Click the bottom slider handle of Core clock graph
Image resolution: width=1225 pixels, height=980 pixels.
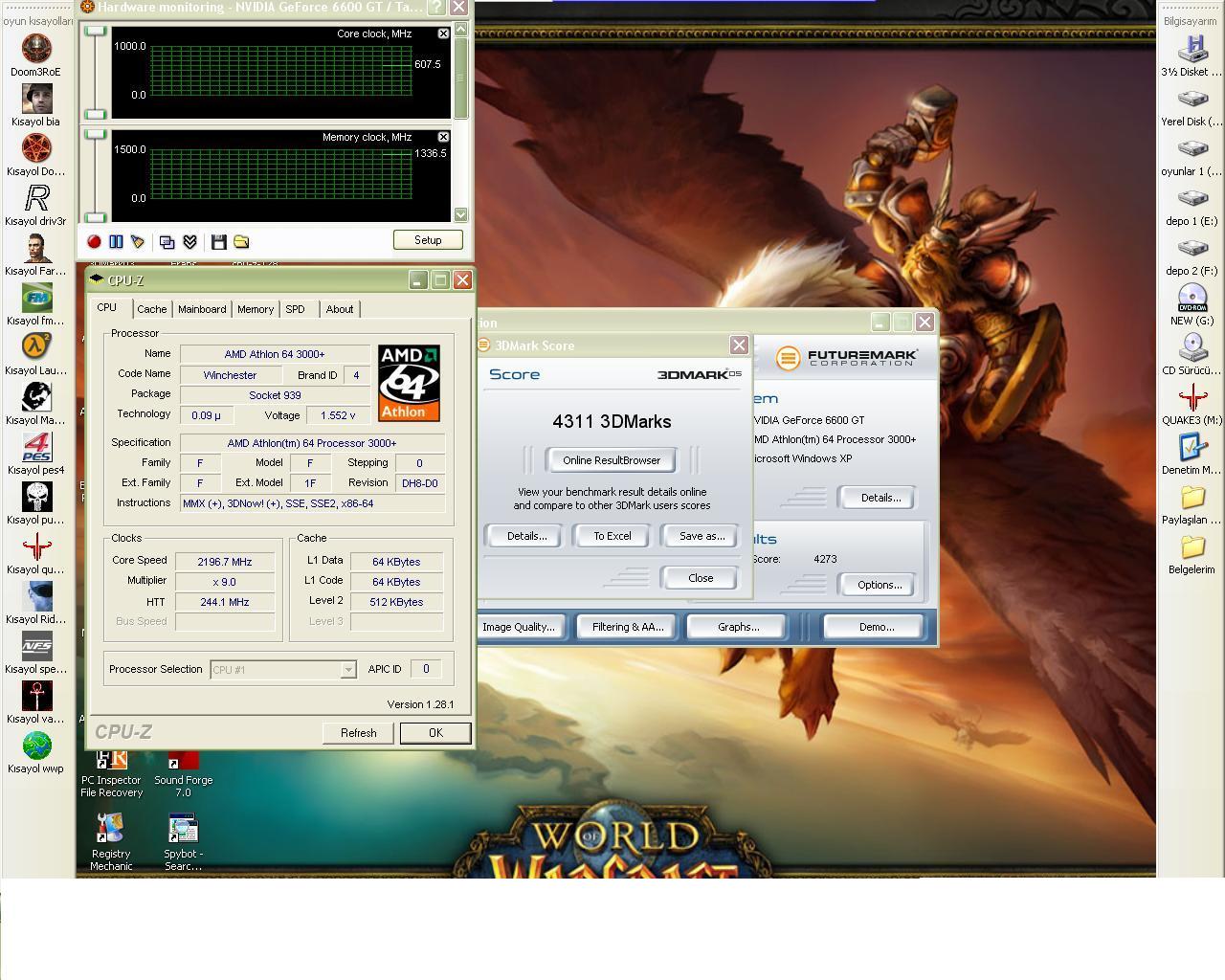(x=95, y=114)
